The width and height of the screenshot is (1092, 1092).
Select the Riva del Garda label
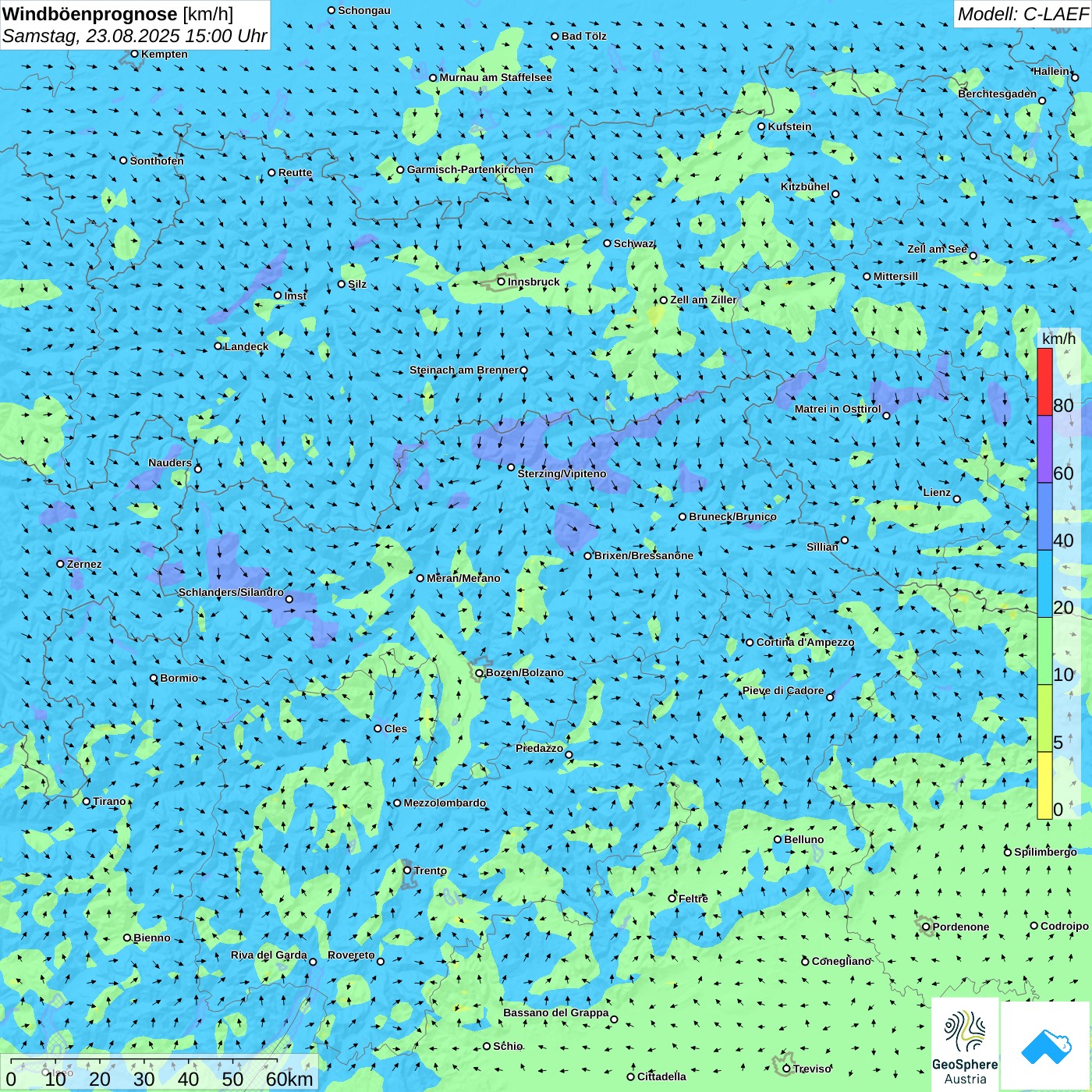269,955
